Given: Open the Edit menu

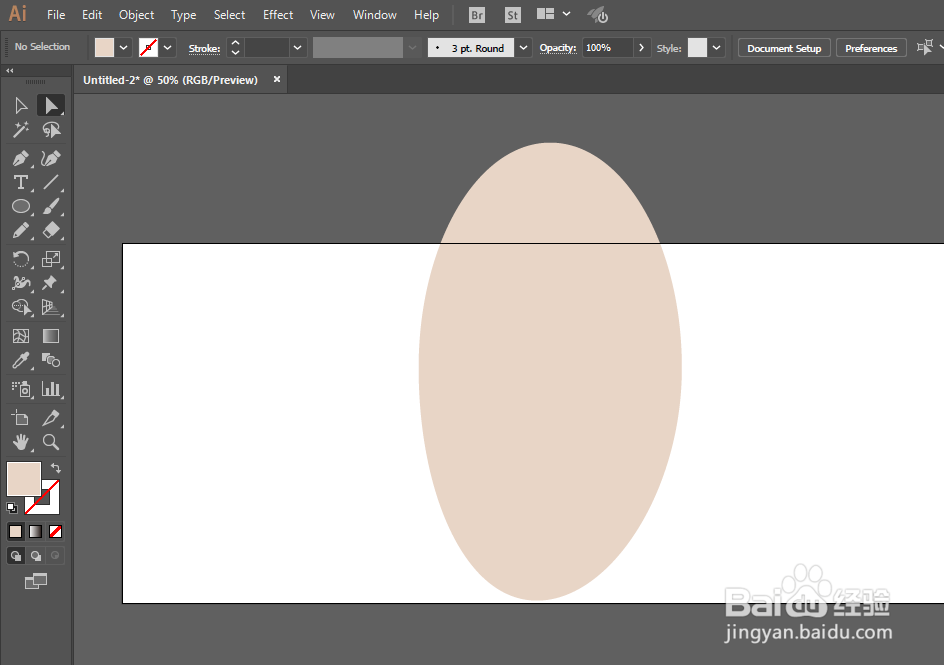Looking at the screenshot, I should pos(92,15).
